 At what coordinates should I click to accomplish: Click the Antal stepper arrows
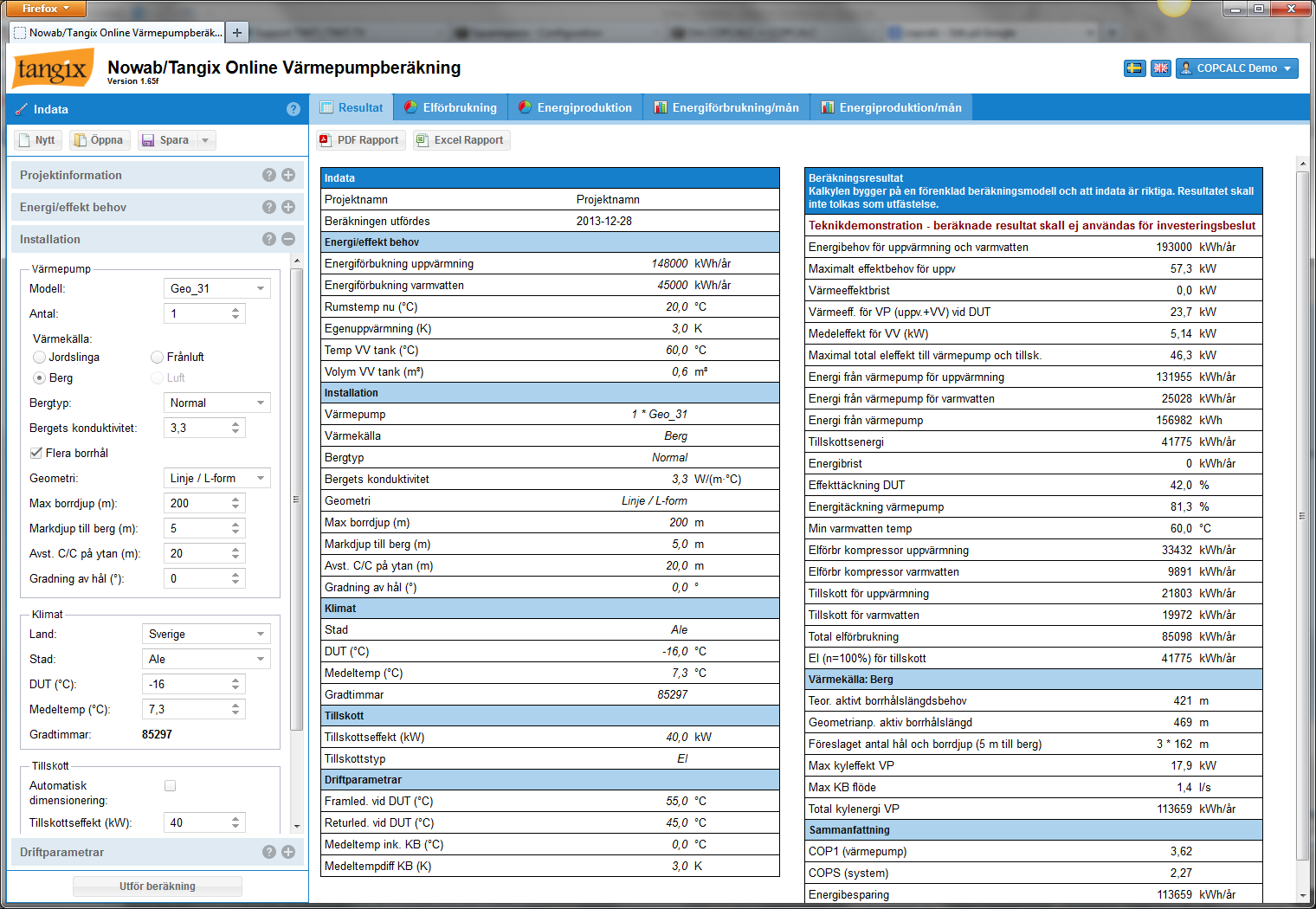pos(235,313)
